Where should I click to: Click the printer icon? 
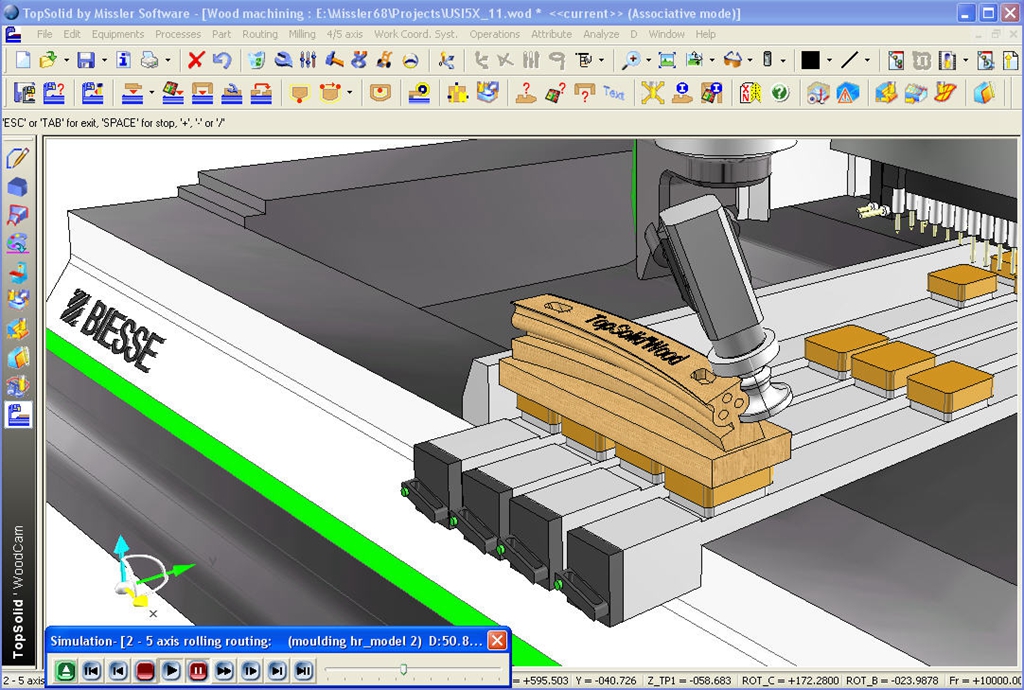[x=150, y=61]
